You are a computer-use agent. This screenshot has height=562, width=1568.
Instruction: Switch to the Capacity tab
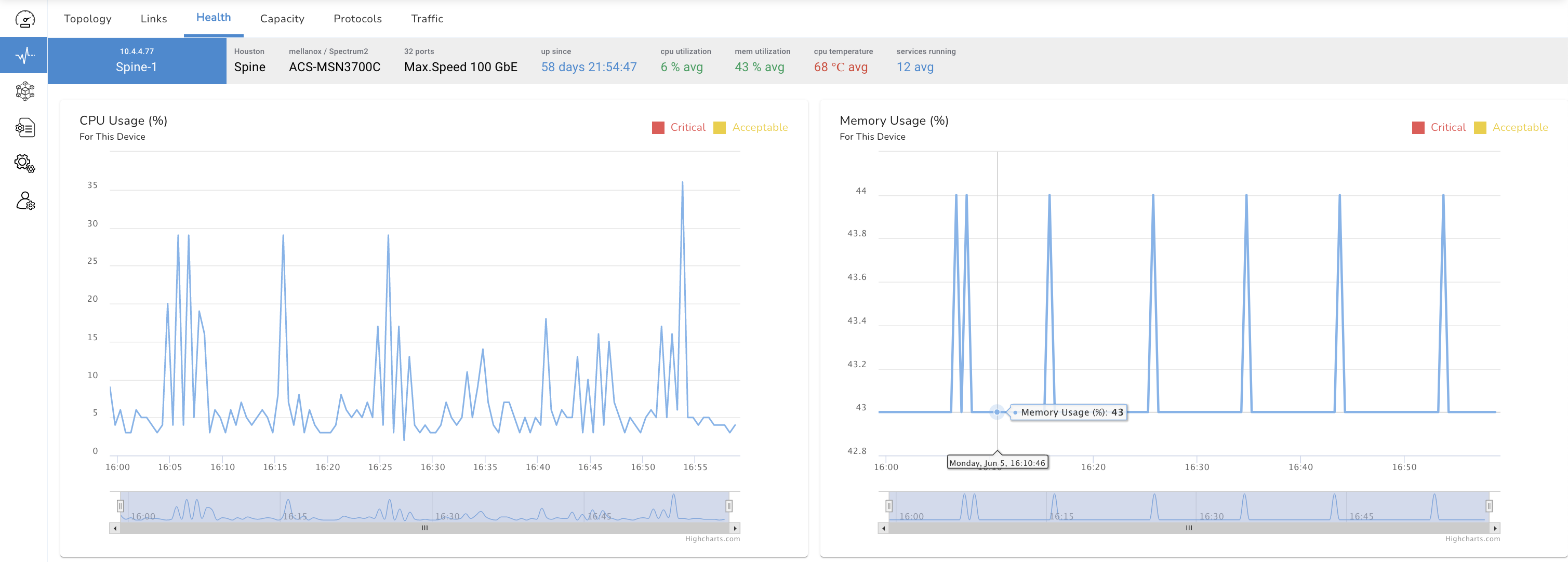click(282, 19)
